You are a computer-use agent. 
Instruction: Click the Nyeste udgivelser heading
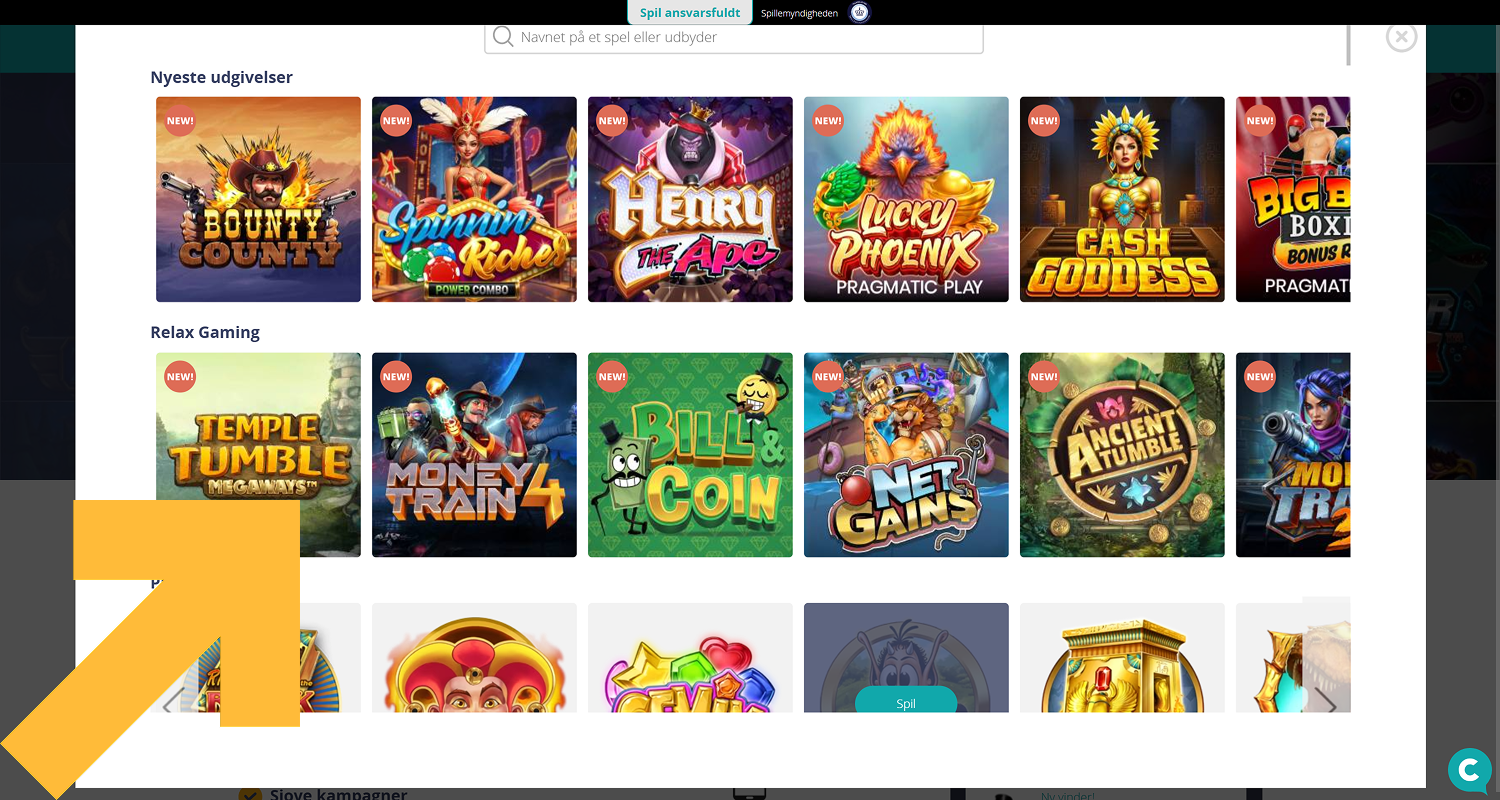click(x=221, y=77)
